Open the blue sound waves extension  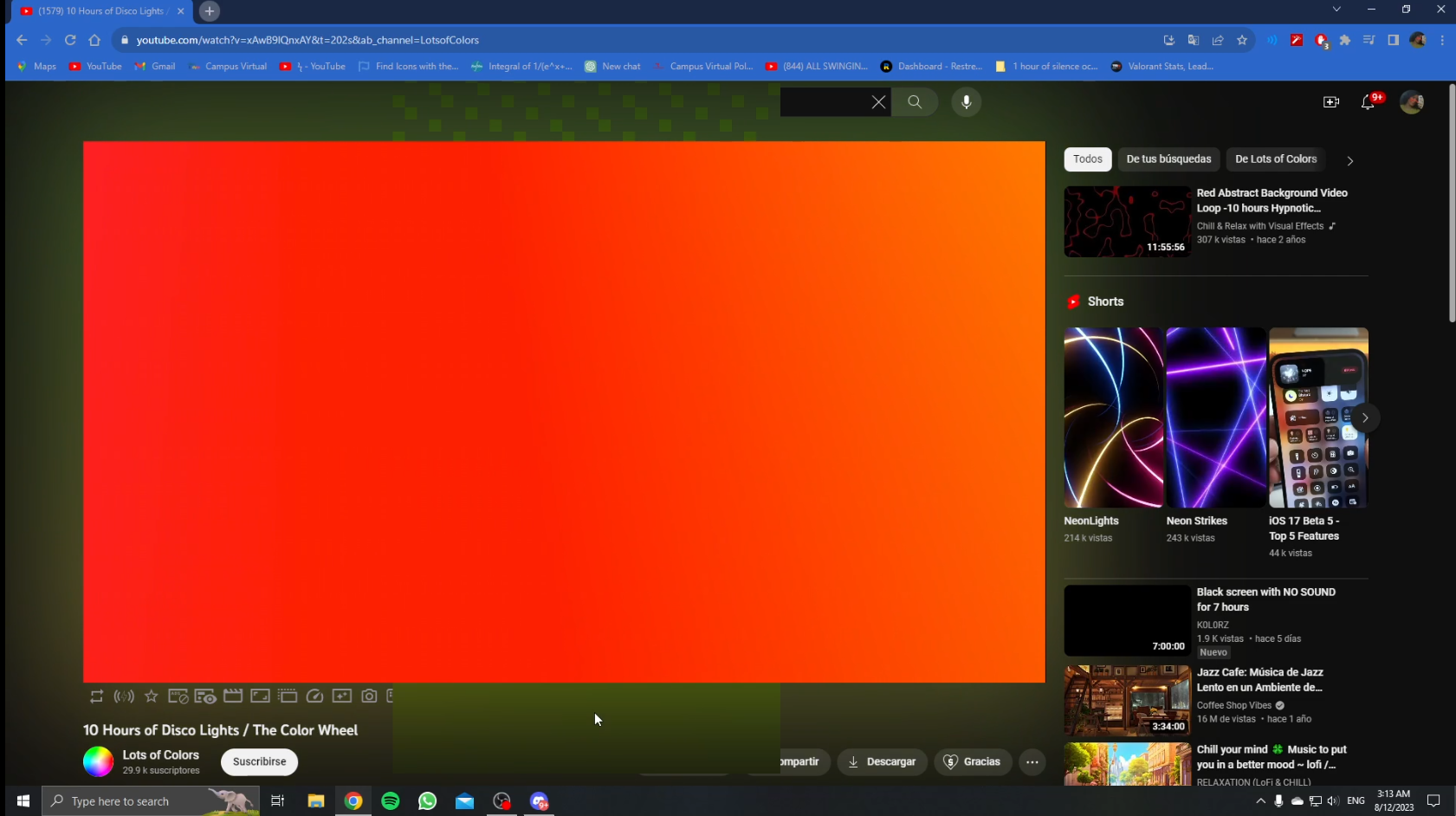click(1272, 40)
